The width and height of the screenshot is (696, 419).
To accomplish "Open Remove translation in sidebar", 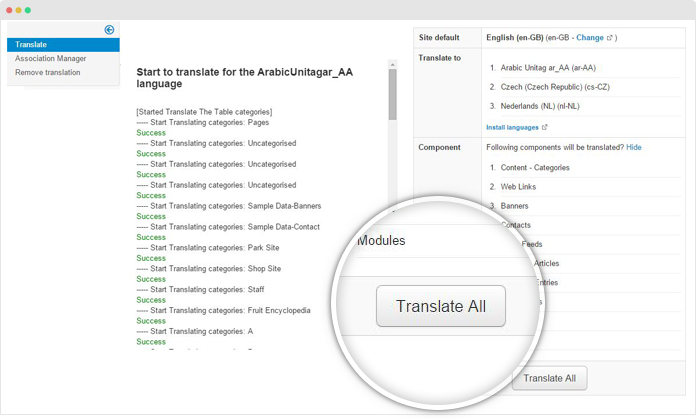I will pos(47,72).
